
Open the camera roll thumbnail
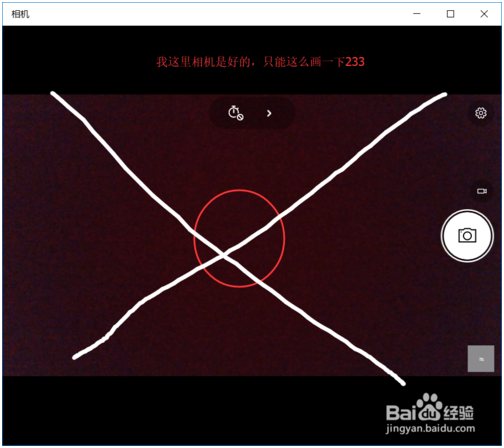click(481, 359)
